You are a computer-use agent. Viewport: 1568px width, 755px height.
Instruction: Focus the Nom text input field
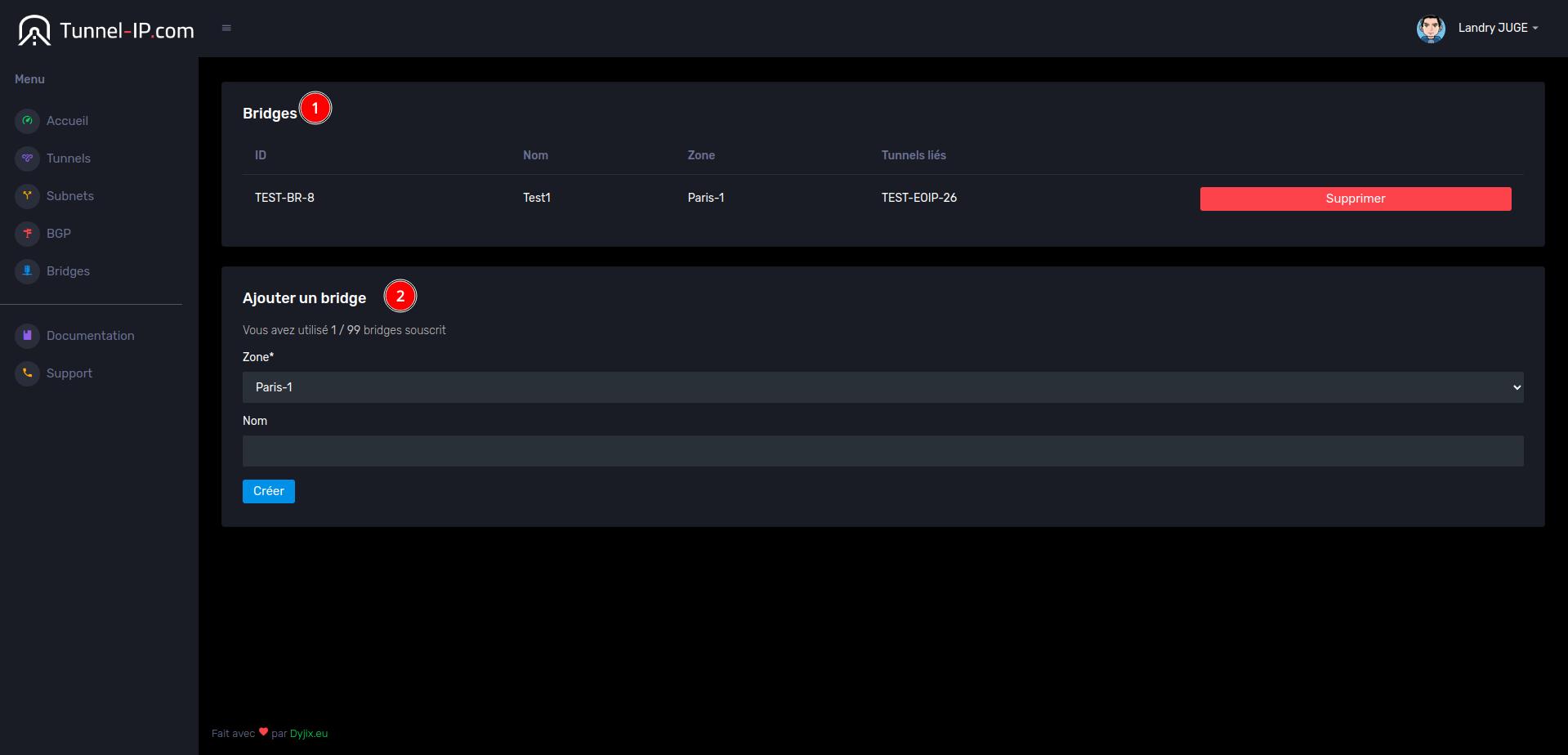882,451
